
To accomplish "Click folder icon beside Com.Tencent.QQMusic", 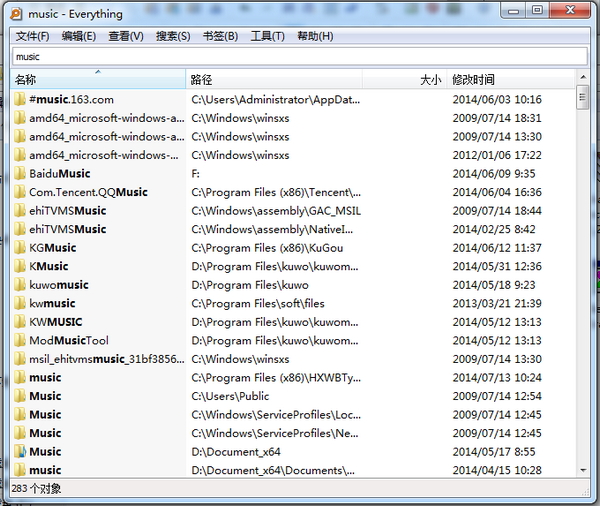I will click(20, 193).
